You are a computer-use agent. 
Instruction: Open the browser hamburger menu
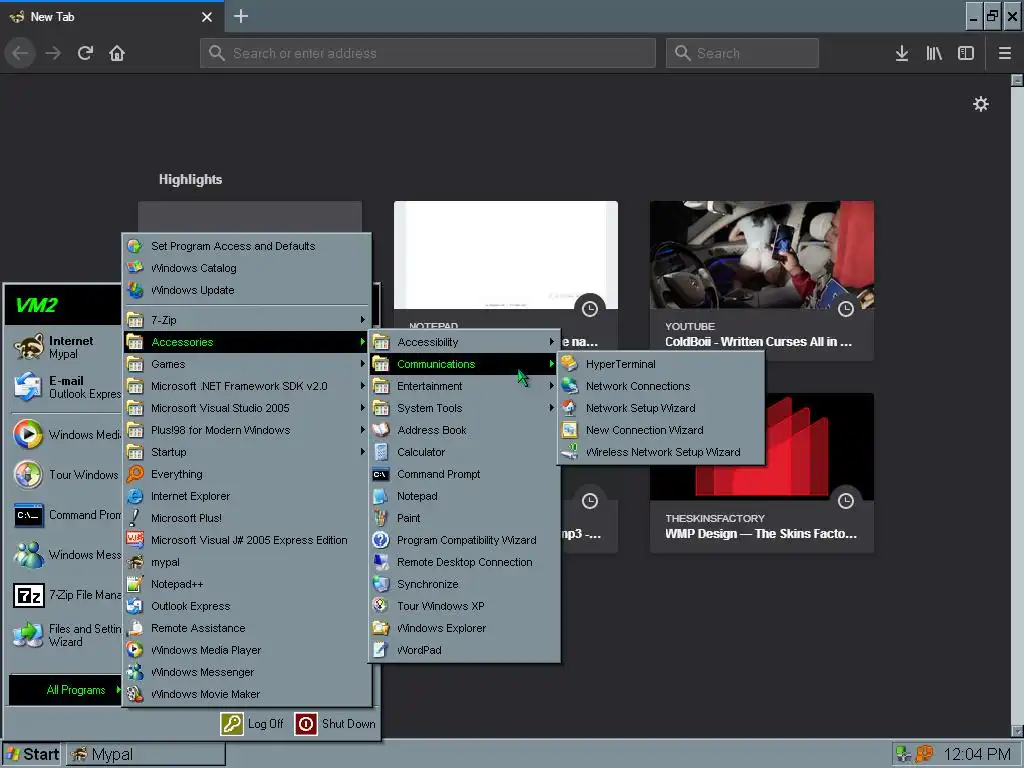point(1005,53)
